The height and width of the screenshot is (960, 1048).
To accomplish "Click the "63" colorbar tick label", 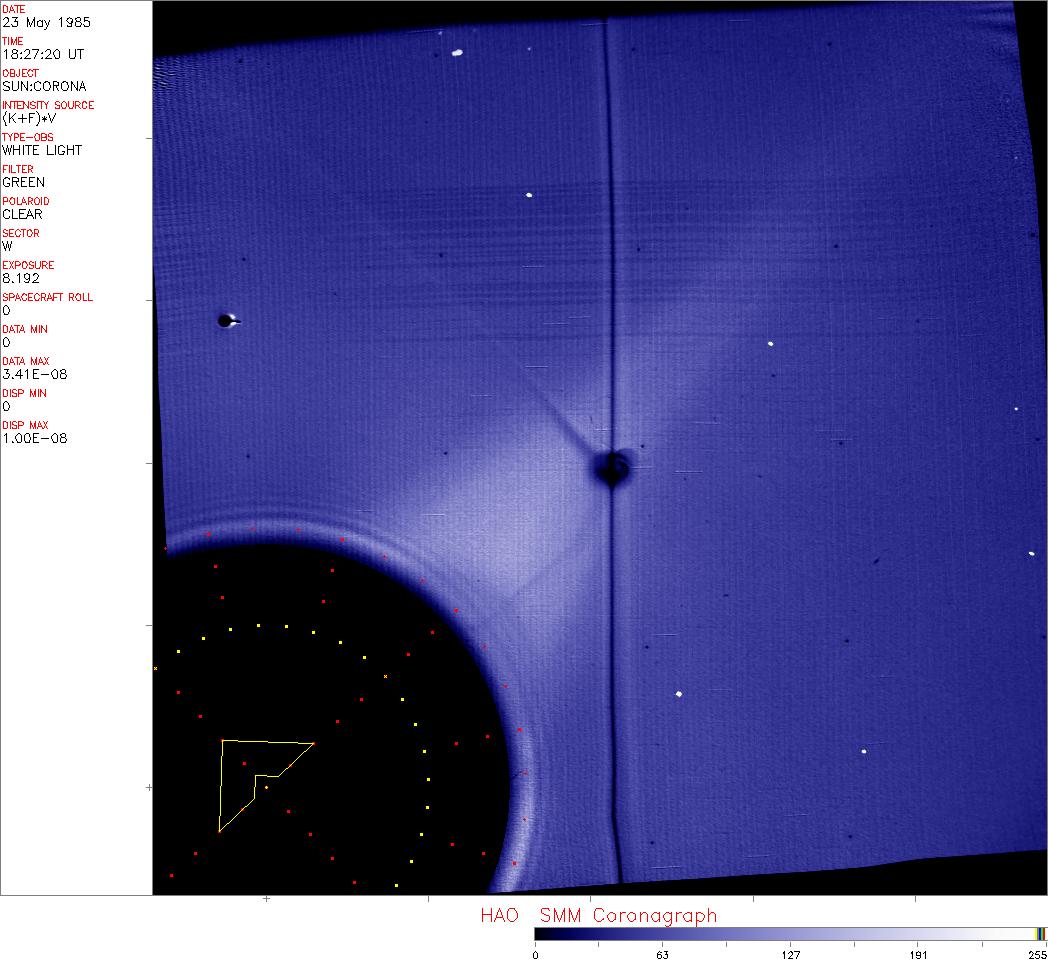I will tap(662, 954).
